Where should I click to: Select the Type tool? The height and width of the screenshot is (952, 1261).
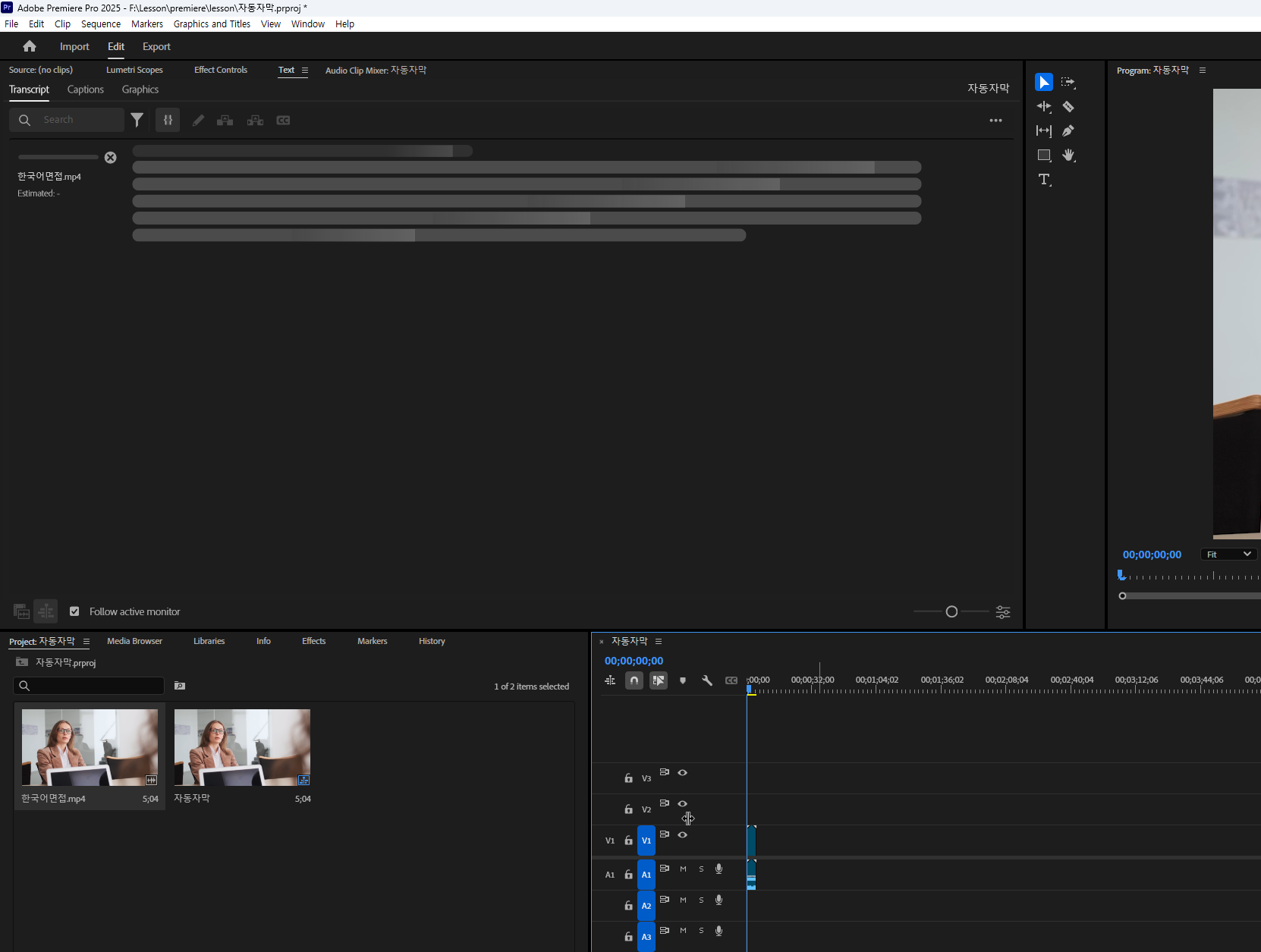click(1044, 180)
